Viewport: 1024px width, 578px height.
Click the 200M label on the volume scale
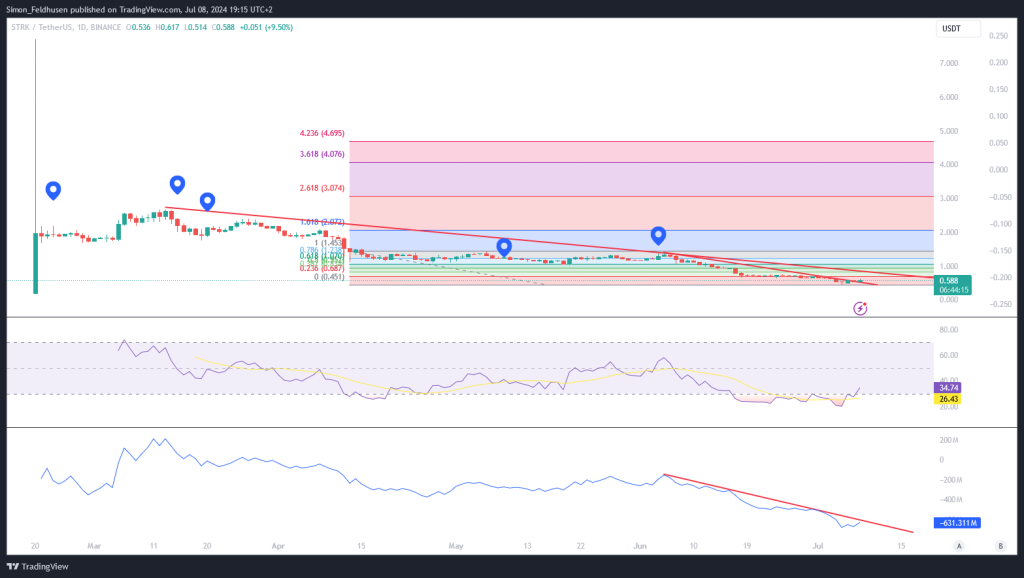(949, 440)
